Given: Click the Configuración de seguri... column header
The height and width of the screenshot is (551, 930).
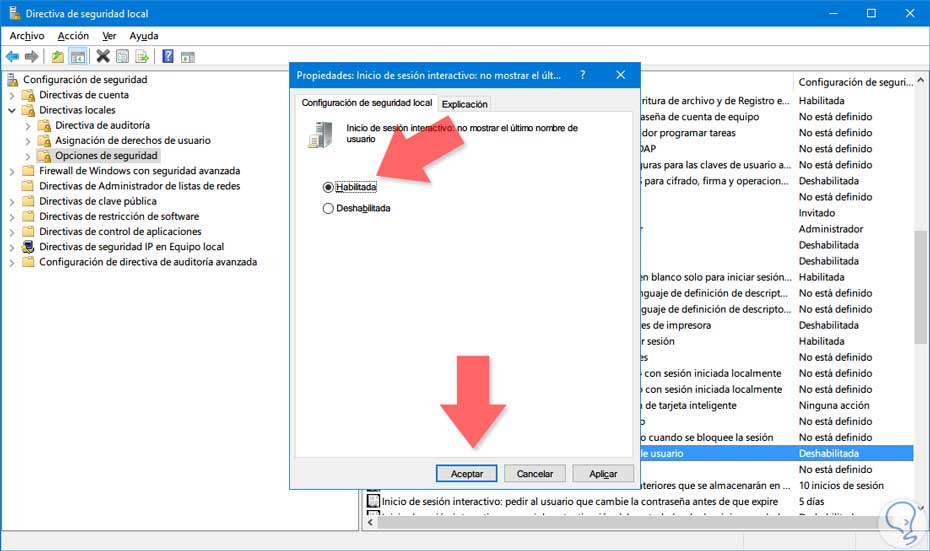Looking at the screenshot, I should (855, 82).
